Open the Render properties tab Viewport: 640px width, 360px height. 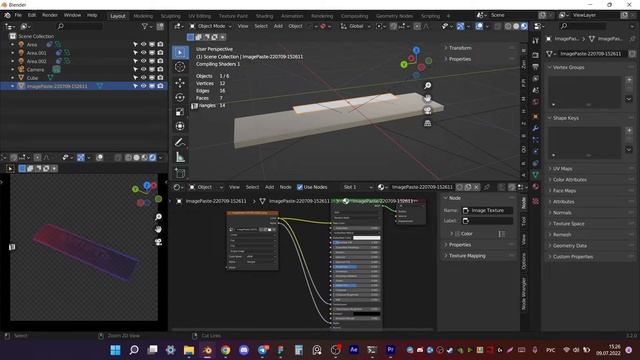(x=536, y=55)
